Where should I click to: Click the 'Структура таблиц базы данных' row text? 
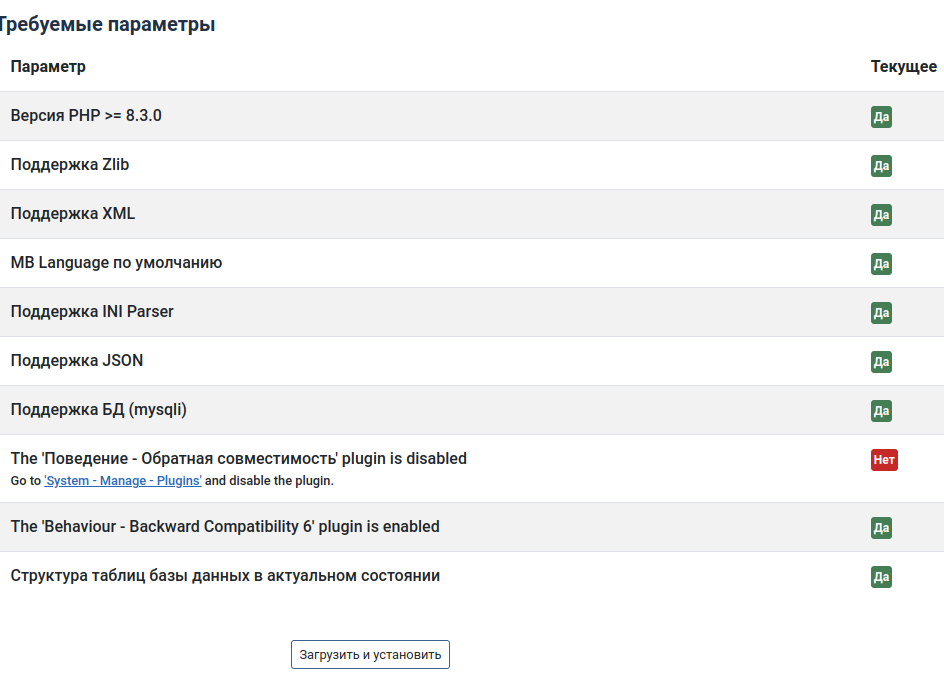tap(225, 576)
